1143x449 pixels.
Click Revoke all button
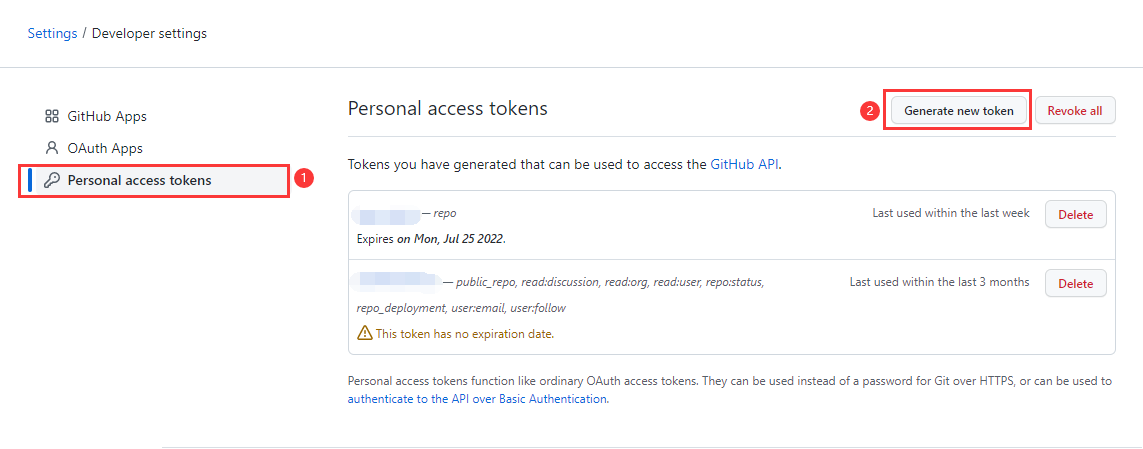(x=1075, y=111)
